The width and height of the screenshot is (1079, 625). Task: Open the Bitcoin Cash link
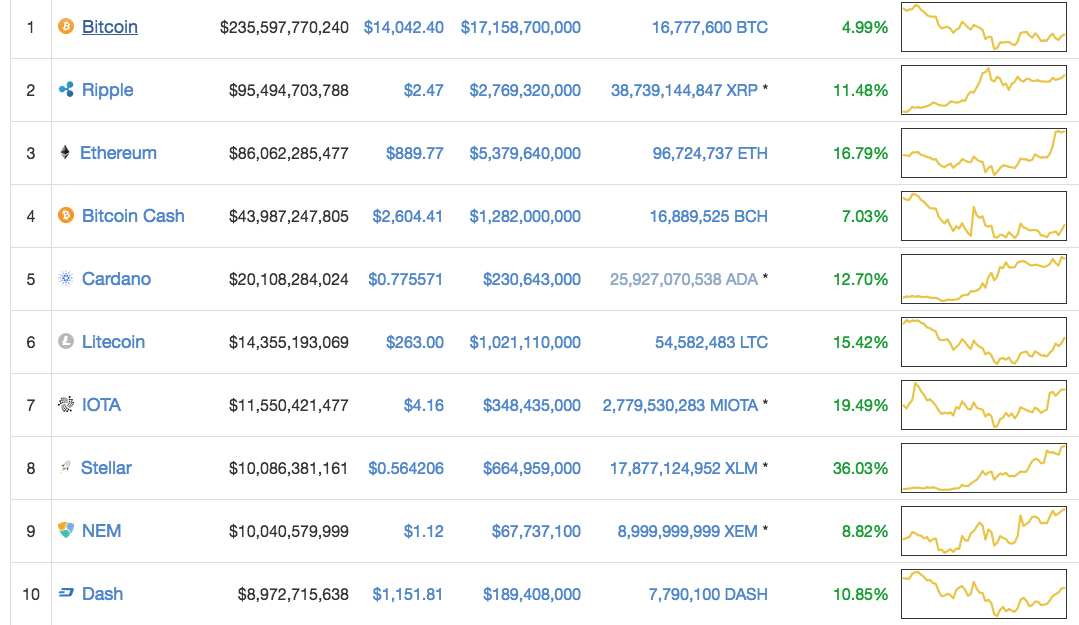pyautogui.click(x=133, y=215)
